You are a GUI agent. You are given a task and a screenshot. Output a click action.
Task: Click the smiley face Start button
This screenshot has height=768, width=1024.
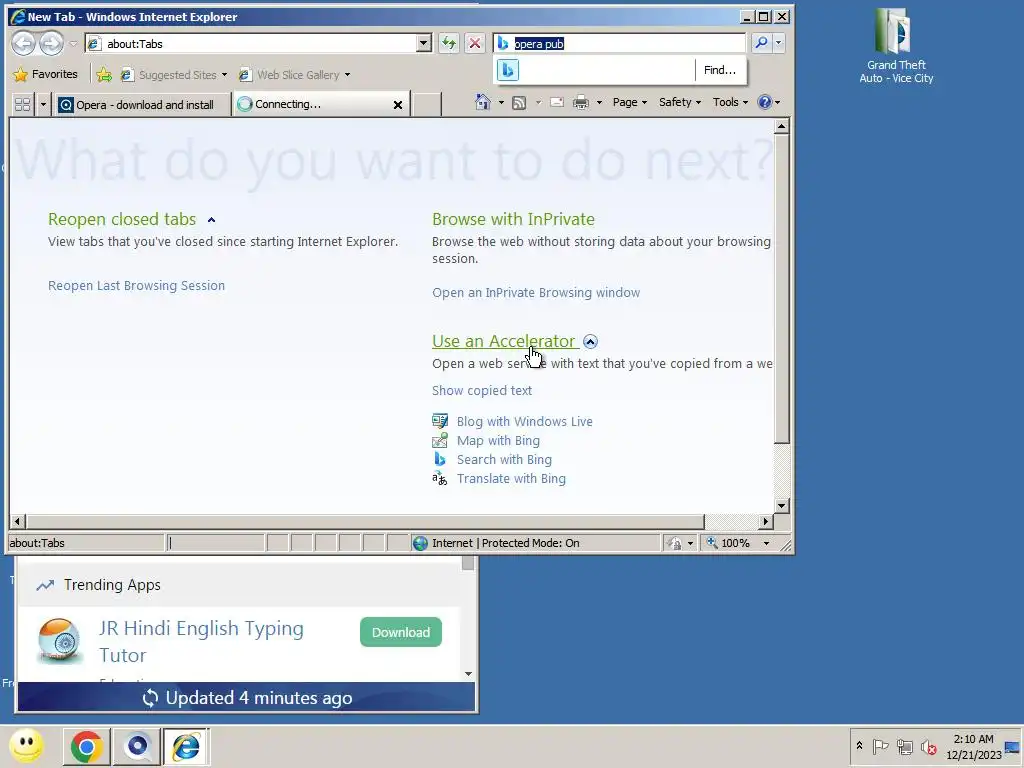point(27,746)
